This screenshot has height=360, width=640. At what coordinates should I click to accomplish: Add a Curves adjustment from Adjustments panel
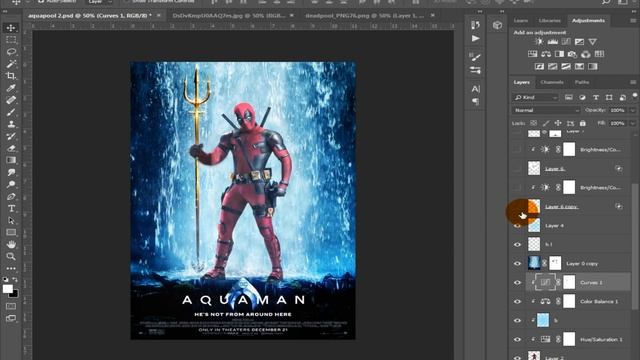(566, 41)
